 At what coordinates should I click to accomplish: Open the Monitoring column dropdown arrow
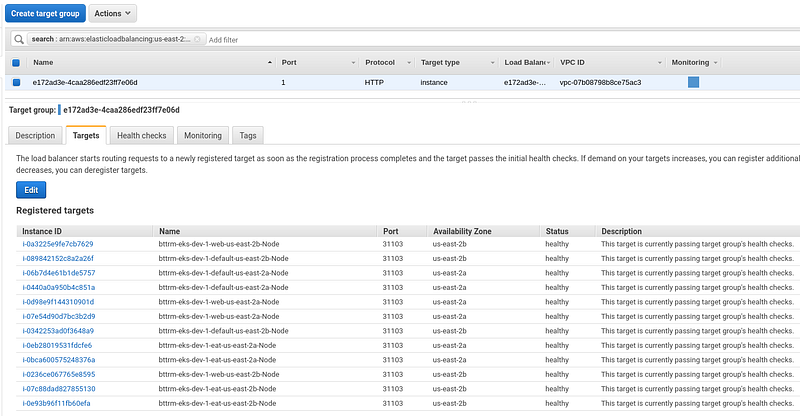click(x=715, y=63)
